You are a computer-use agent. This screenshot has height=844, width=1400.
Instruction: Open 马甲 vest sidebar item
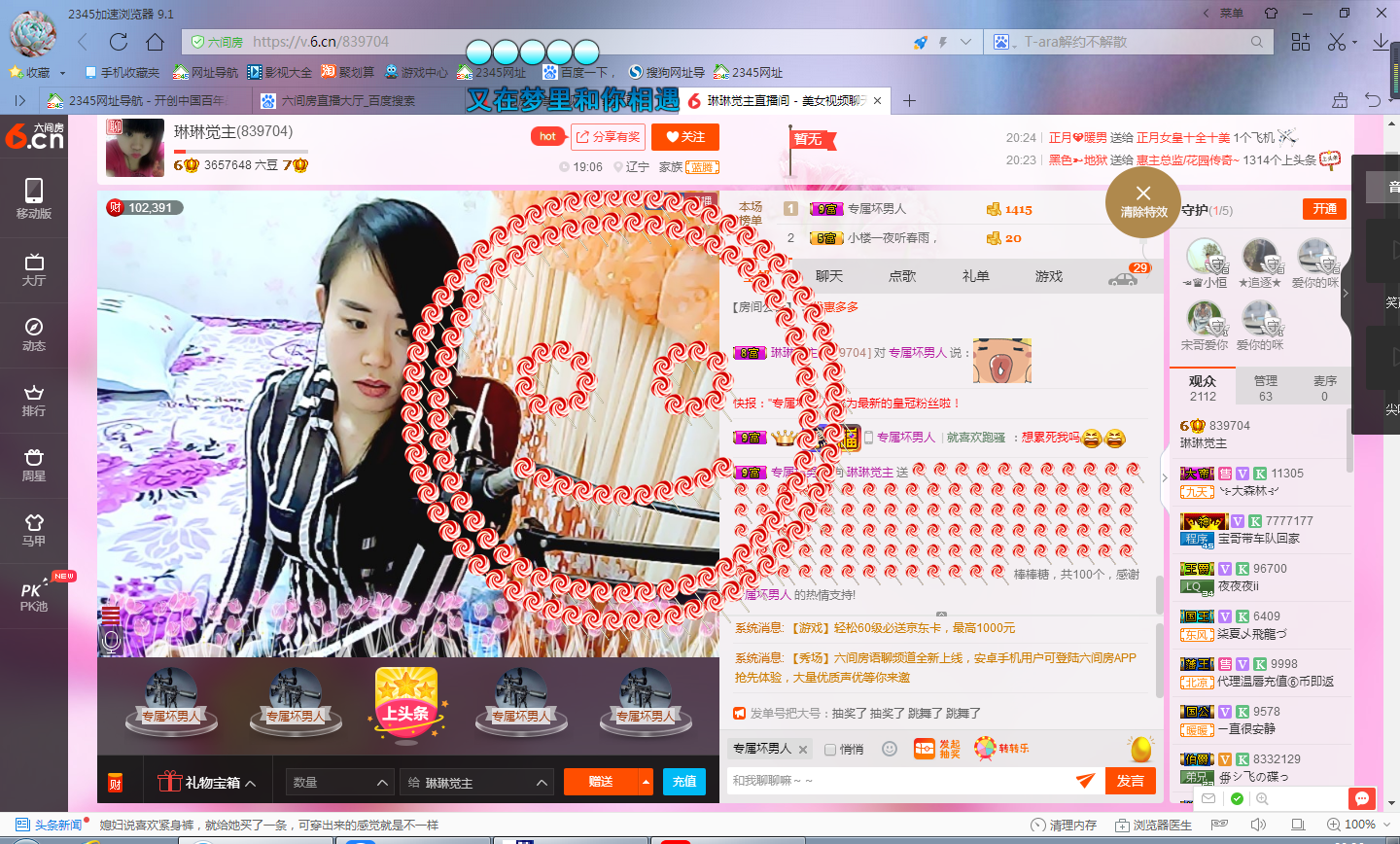pyautogui.click(x=34, y=531)
